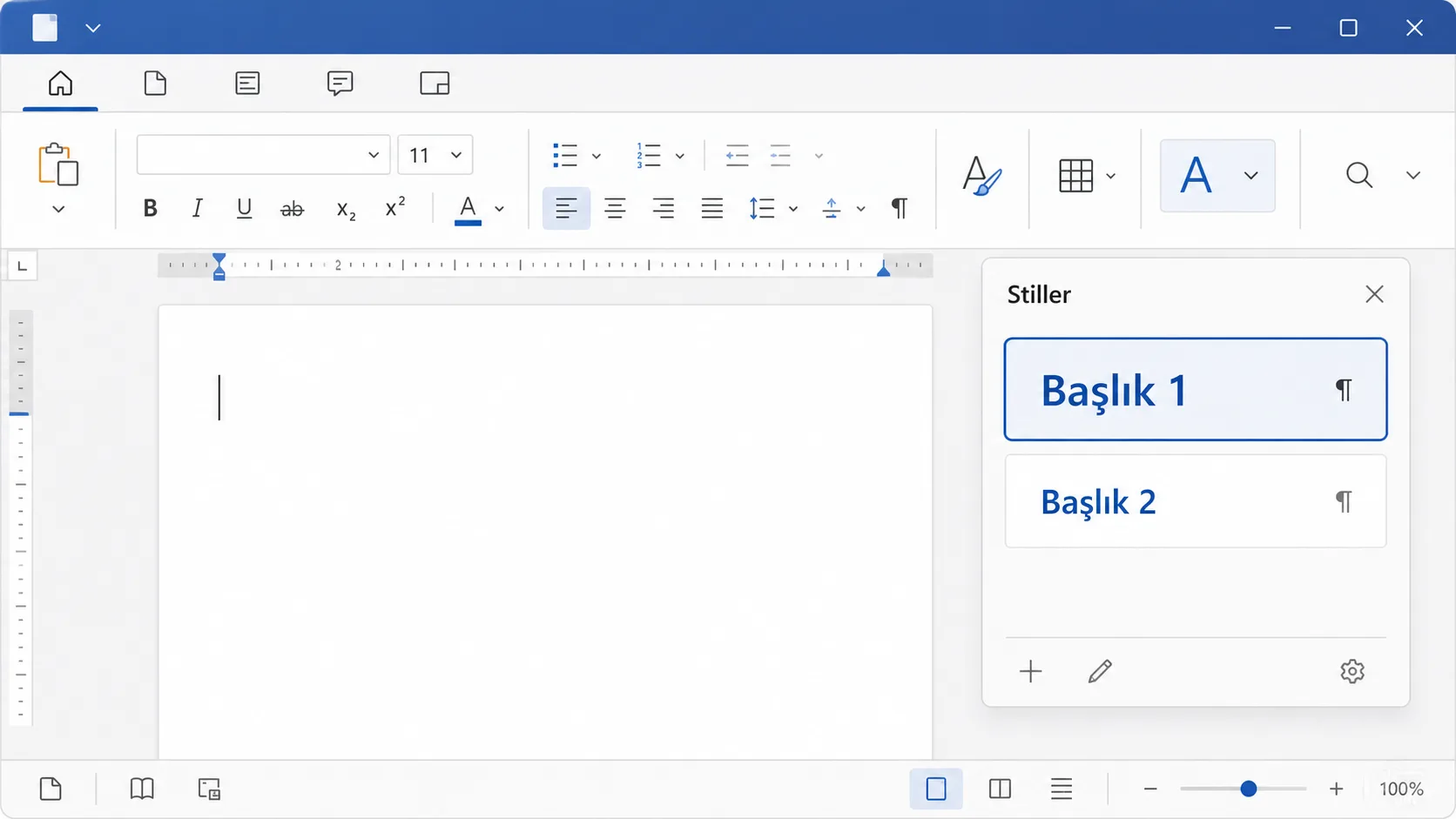
Task: Switch to the text document tab icon
Action: point(247,84)
